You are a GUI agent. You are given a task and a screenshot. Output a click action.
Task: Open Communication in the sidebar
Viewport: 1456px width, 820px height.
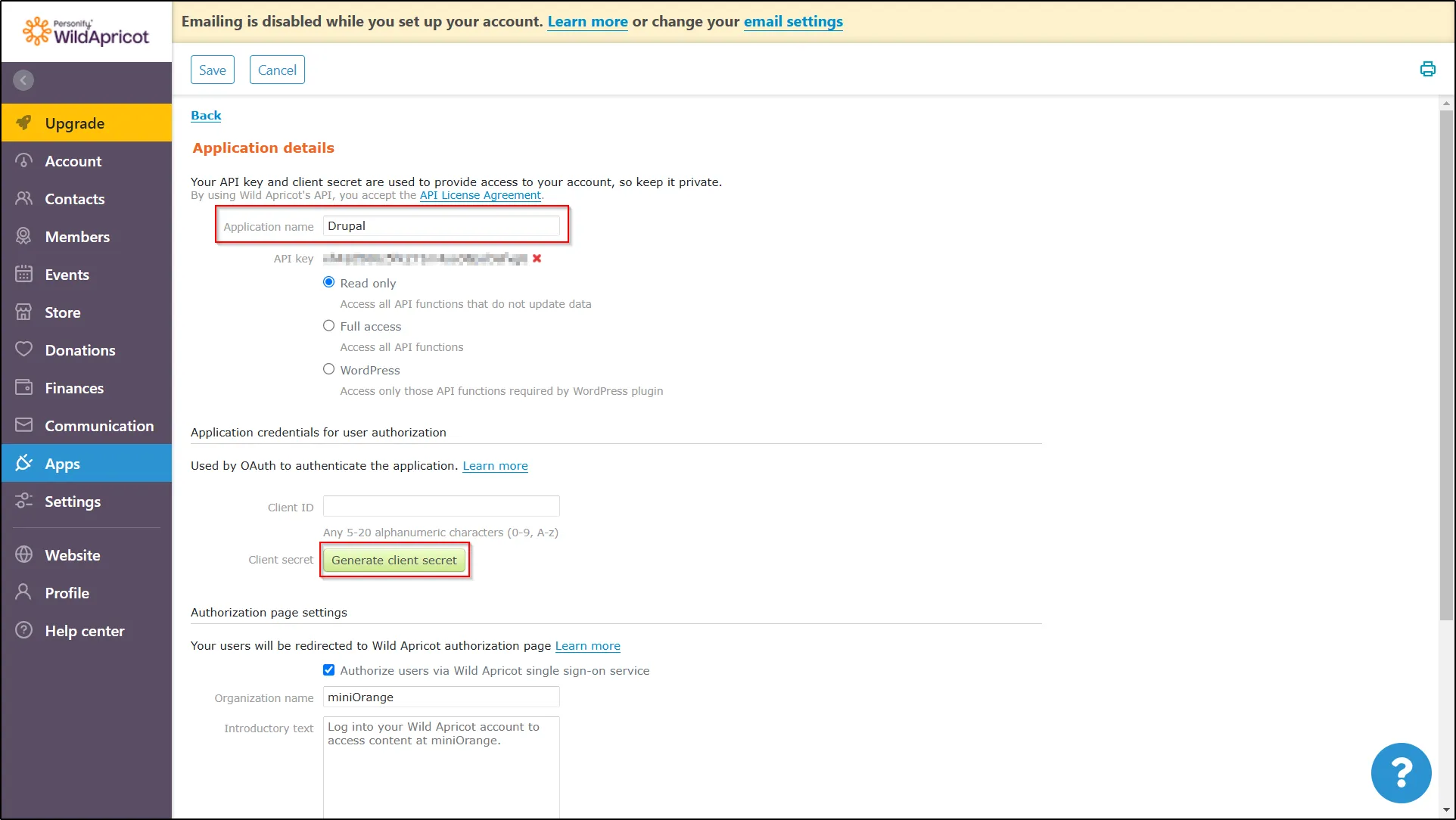[86, 425]
